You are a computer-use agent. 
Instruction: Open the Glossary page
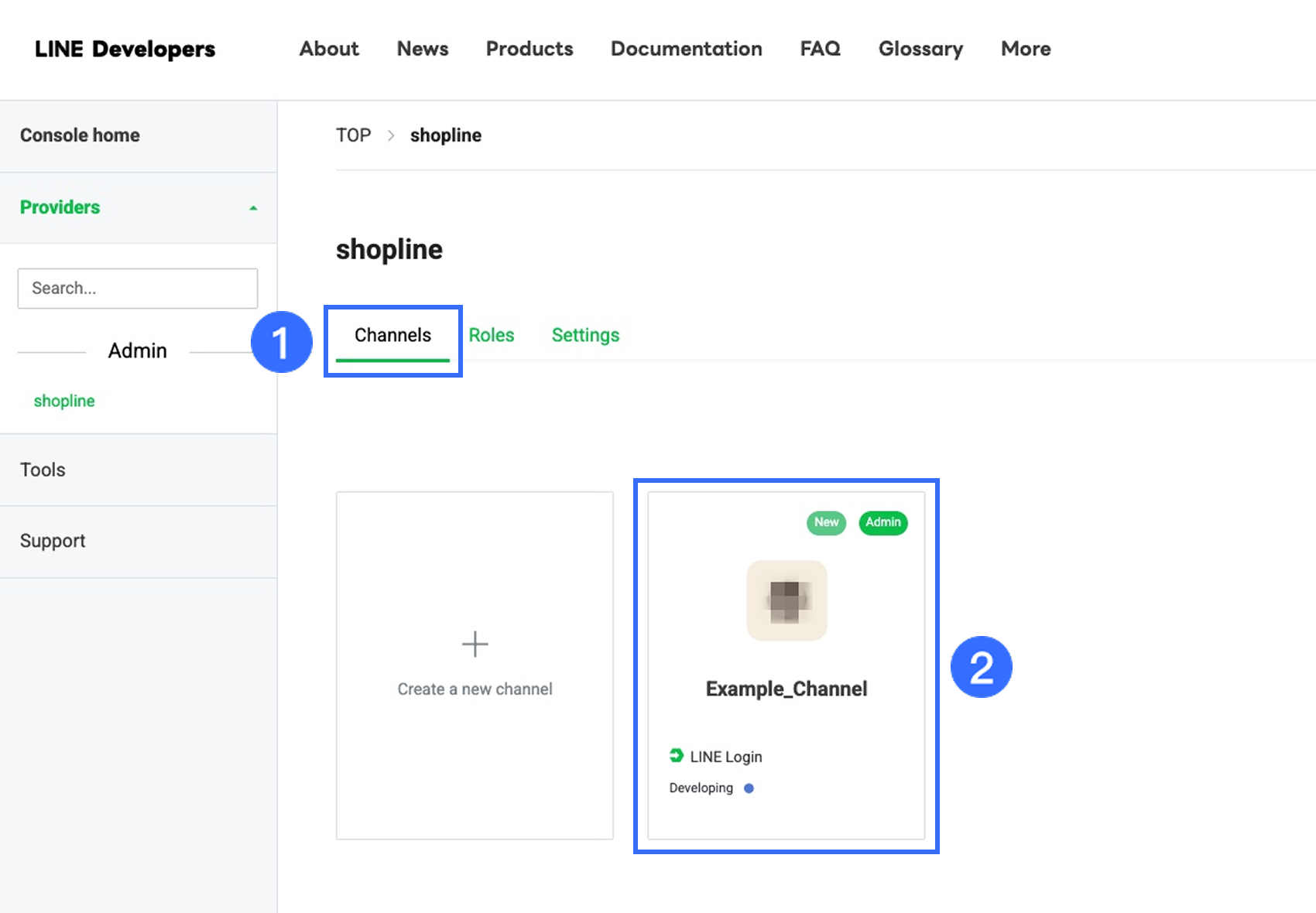tap(920, 49)
